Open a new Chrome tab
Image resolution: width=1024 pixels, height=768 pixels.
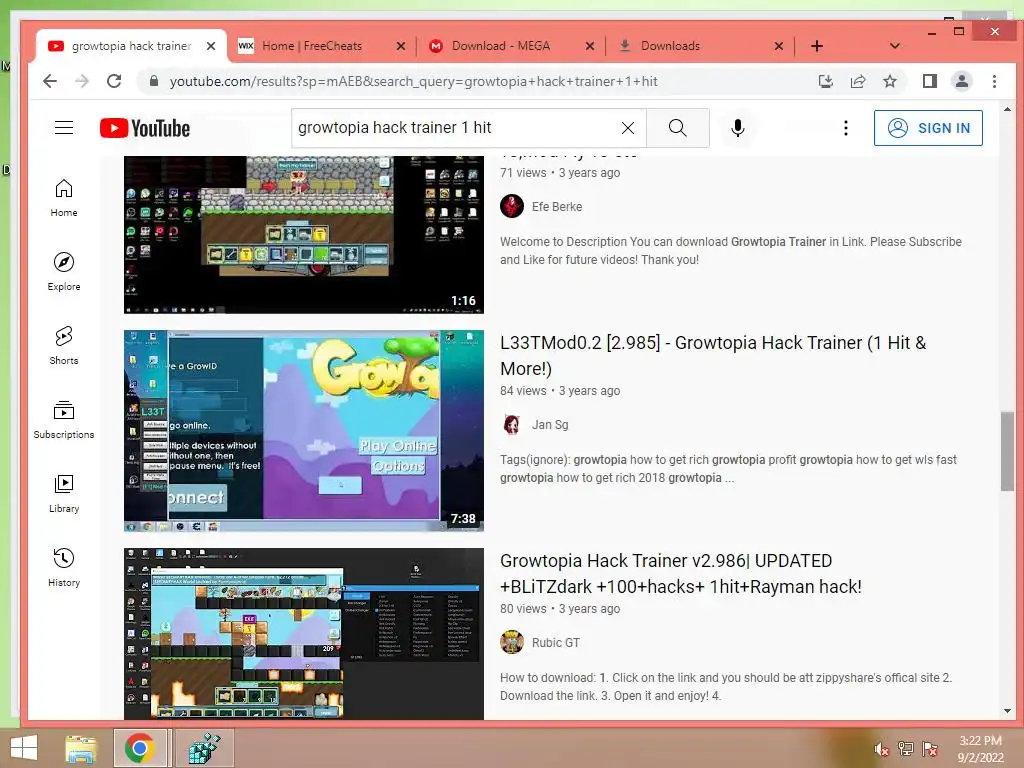point(817,46)
